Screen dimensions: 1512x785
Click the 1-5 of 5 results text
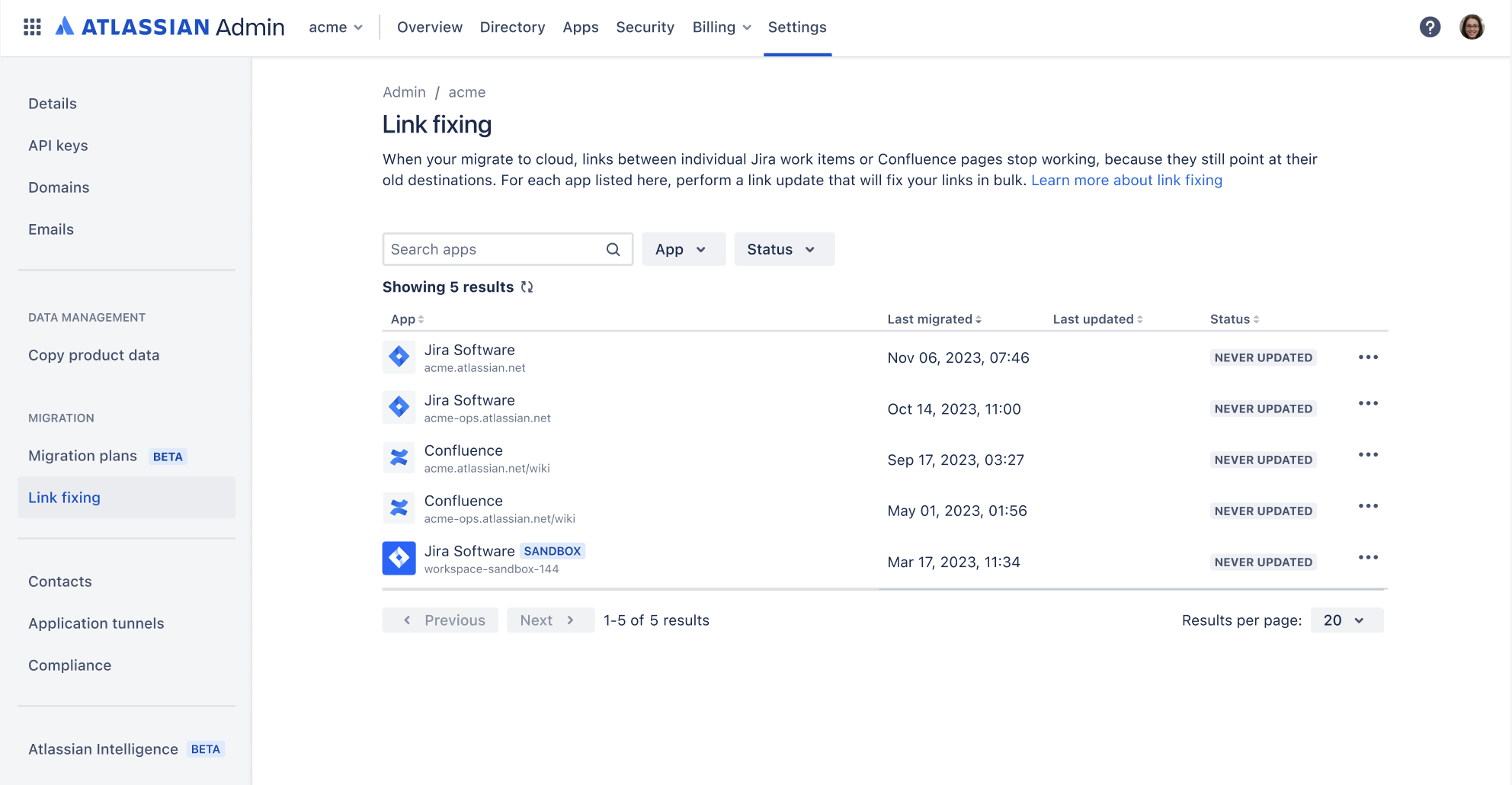click(x=656, y=620)
